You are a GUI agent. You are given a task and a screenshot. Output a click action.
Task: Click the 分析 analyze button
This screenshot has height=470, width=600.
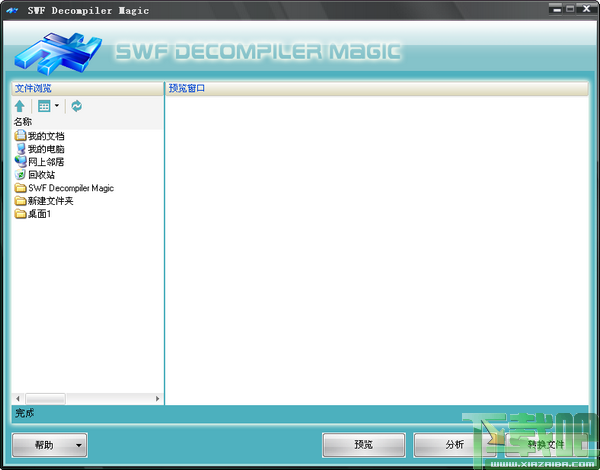click(x=455, y=445)
